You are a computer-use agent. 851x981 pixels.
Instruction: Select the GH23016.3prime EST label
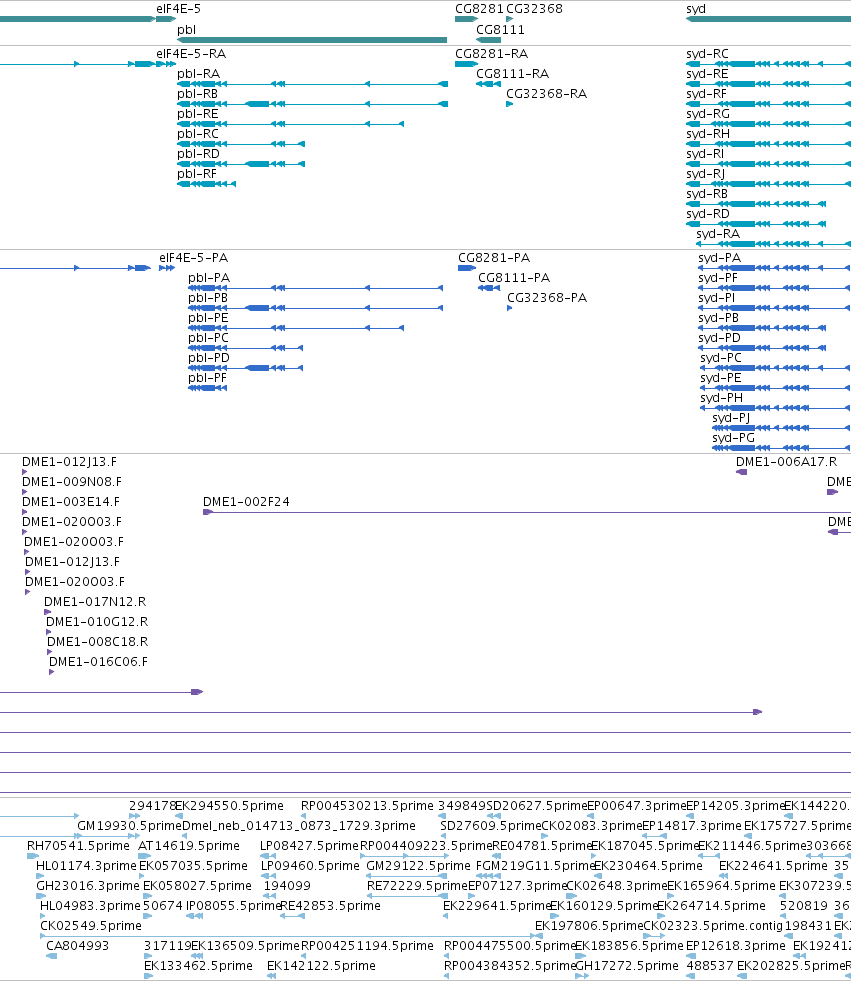click(x=88, y=886)
